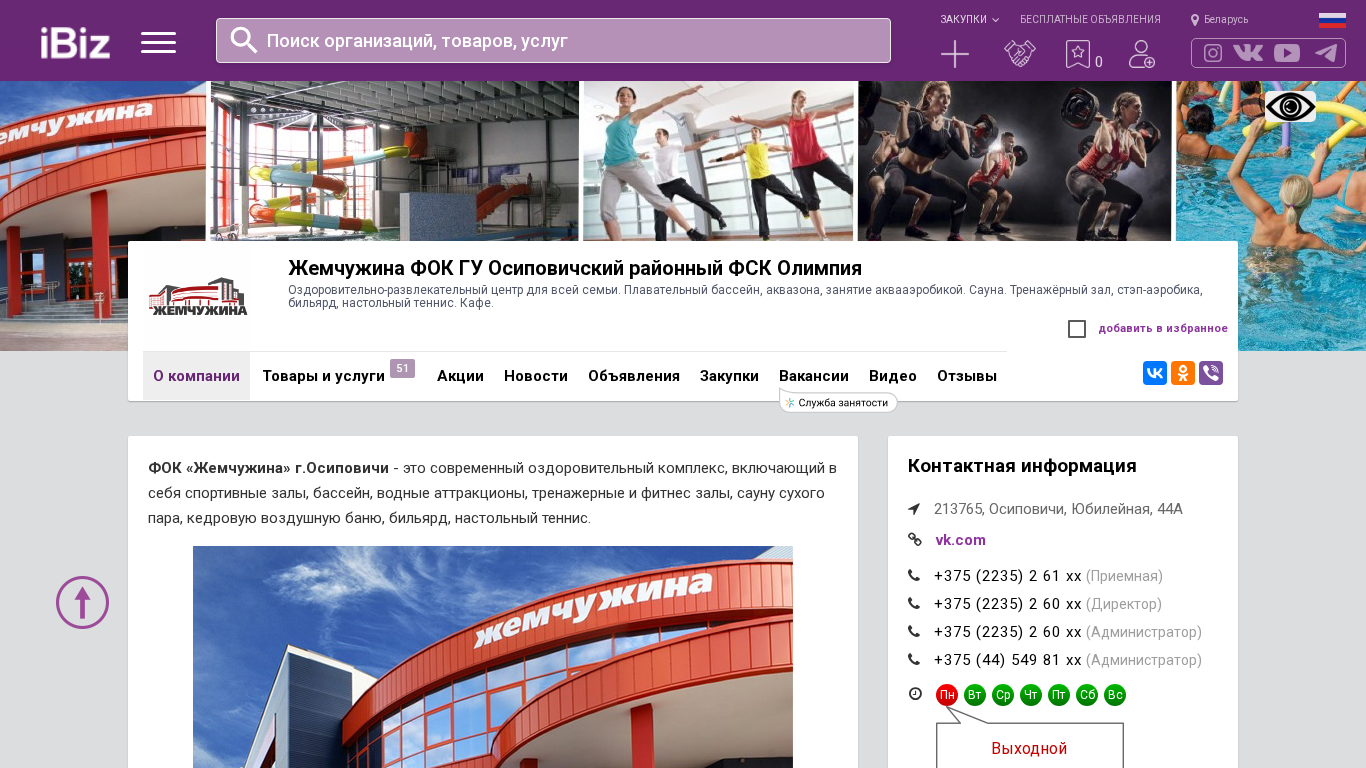The width and height of the screenshot is (1366, 768).
Task: Open the Жемчужина building photo in article
Action: coord(493,657)
